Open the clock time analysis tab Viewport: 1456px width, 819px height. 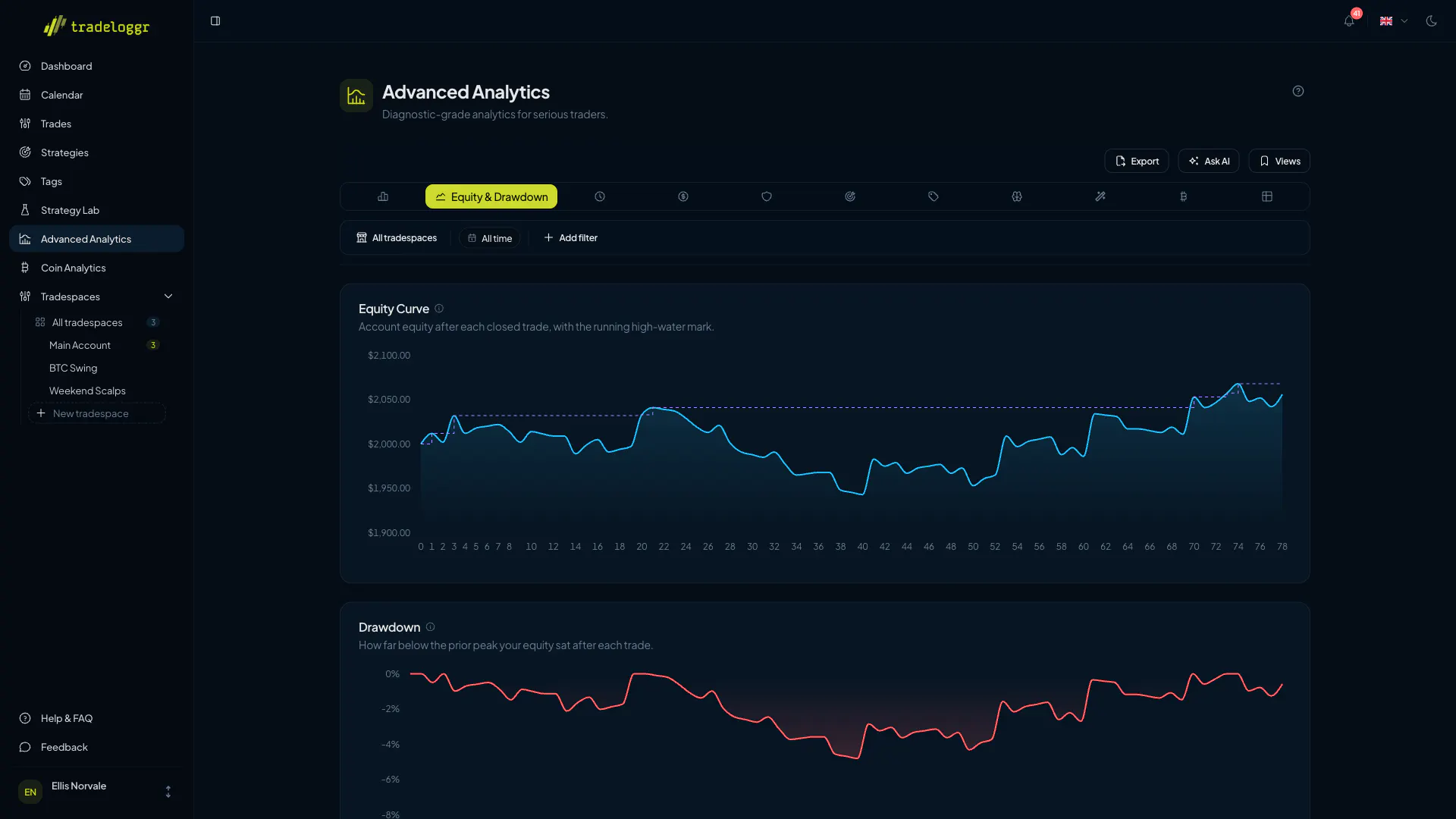600,196
